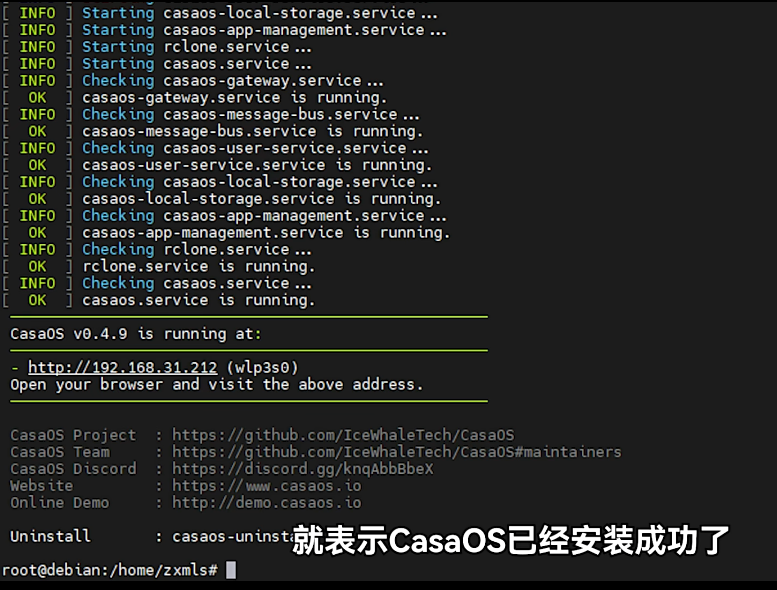
Task: Open the CasaOS Project GitHub URL
Action: 343,435
